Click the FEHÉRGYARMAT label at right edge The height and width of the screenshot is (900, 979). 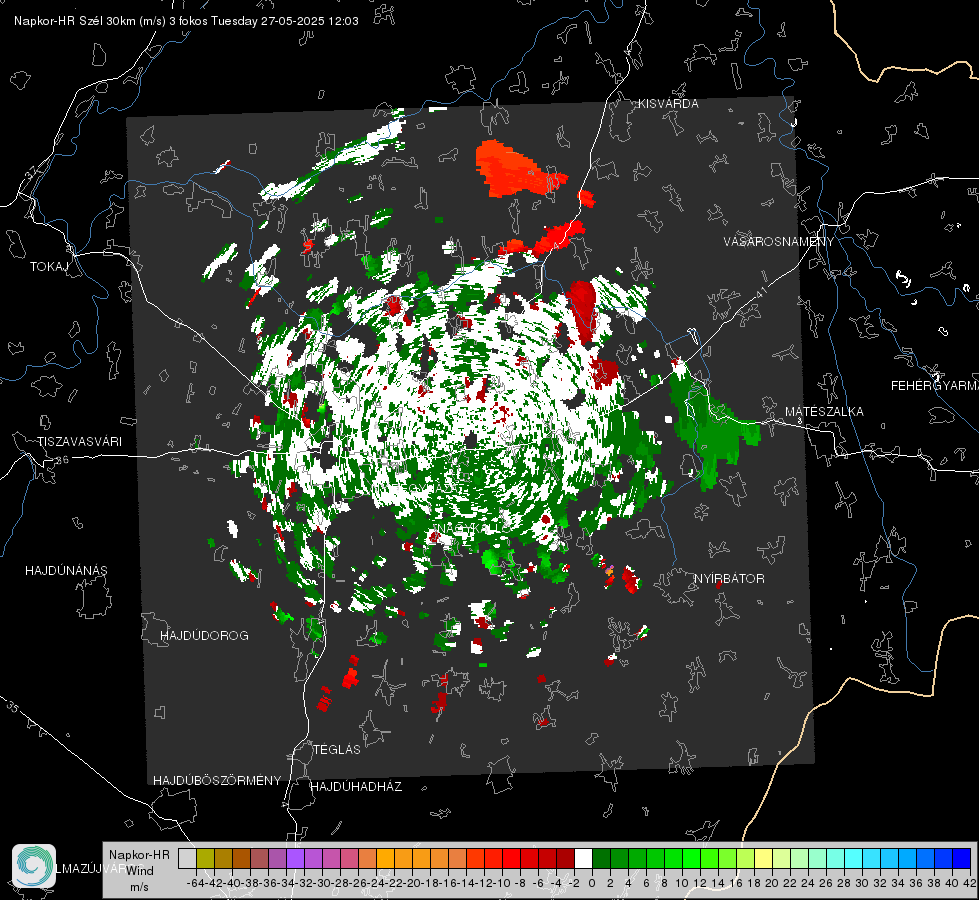point(935,386)
